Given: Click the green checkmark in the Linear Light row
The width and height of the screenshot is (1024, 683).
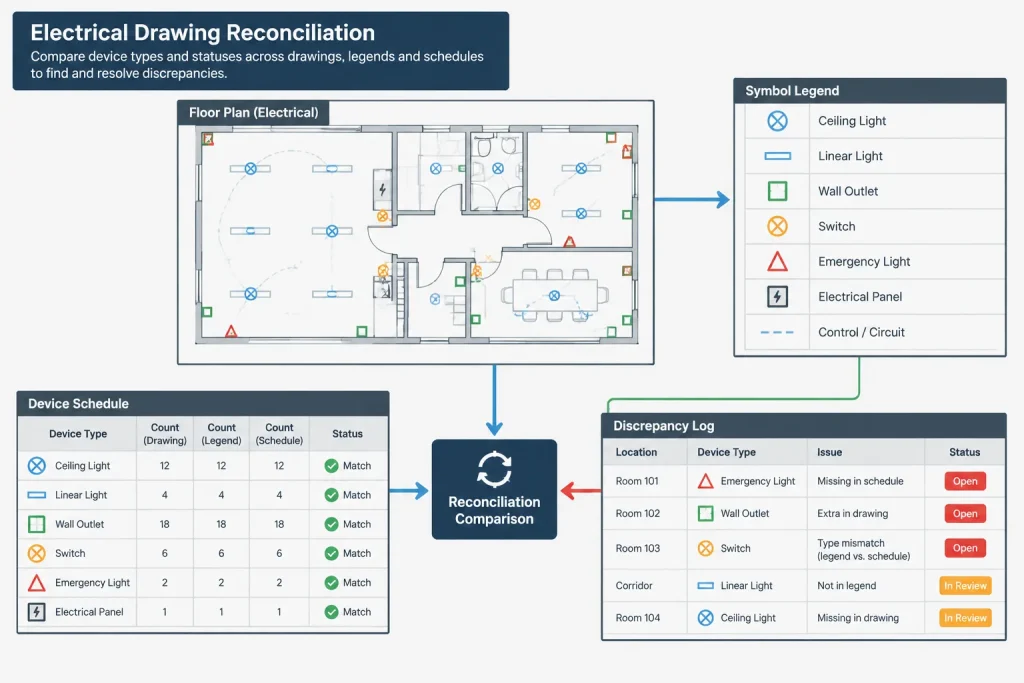Looking at the screenshot, I should tap(332, 495).
